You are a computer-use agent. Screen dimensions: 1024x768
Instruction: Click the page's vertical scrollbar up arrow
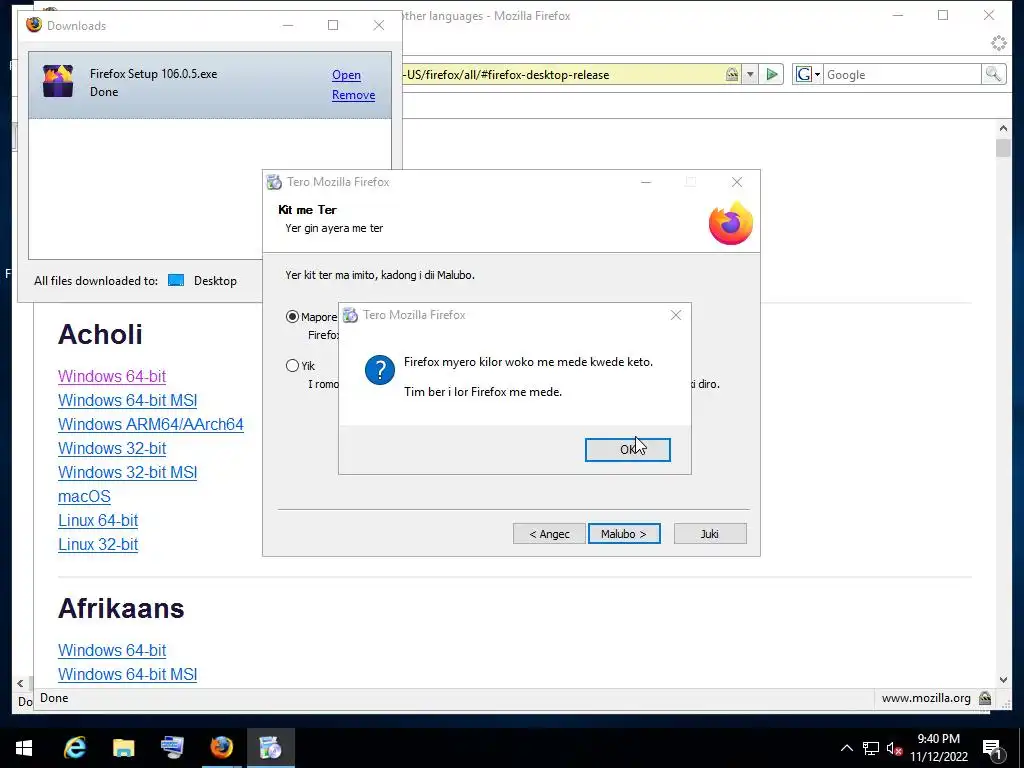(x=1003, y=128)
